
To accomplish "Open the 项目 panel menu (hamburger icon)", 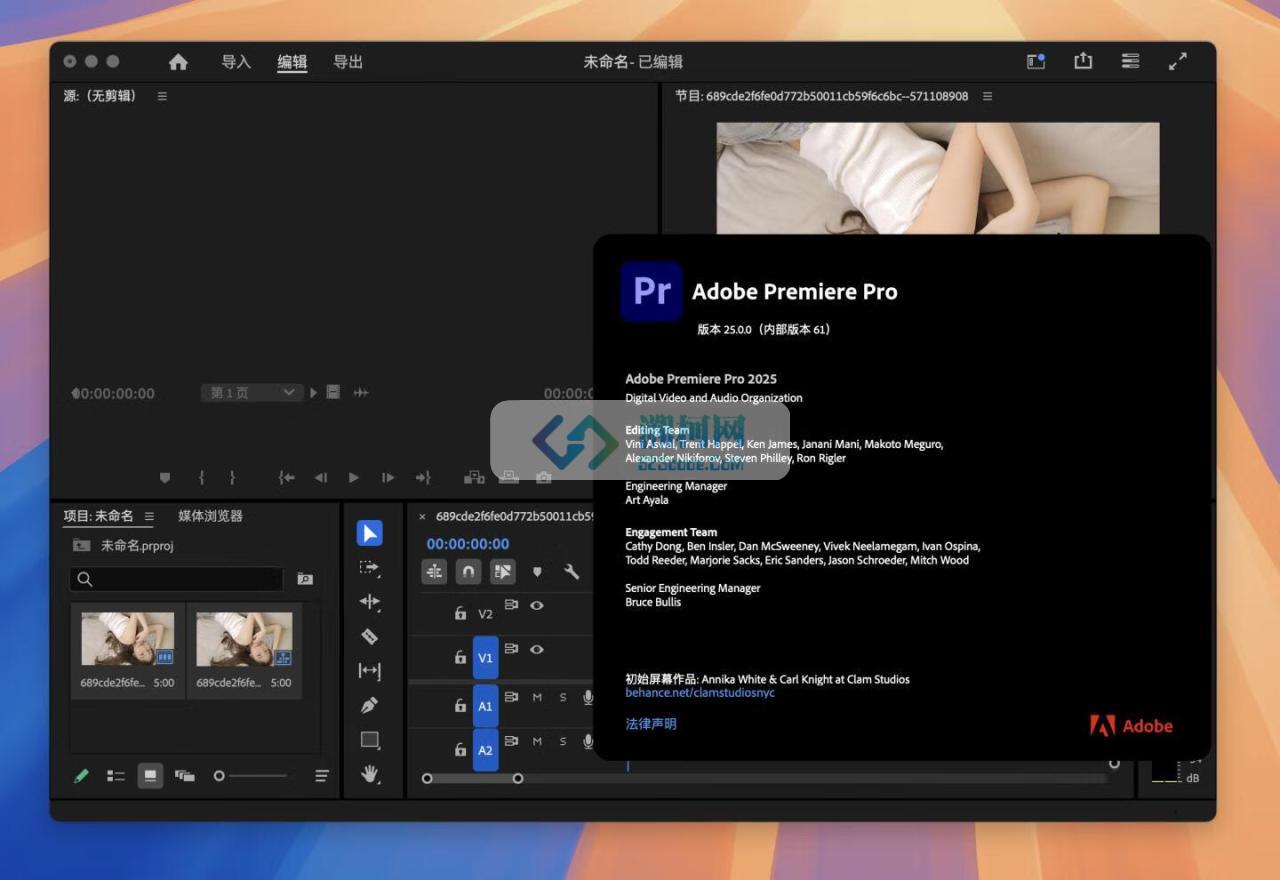I will [x=149, y=516].
